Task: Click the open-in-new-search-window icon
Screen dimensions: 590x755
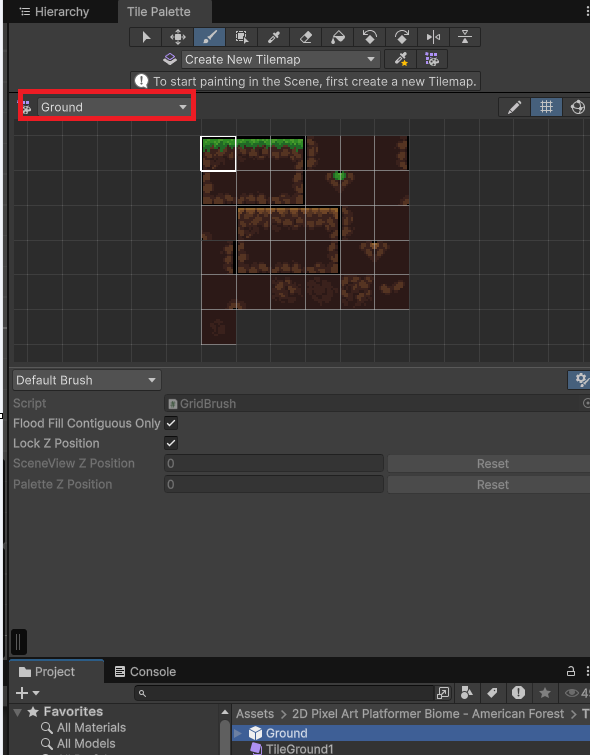Action: [x=442, y=693]
